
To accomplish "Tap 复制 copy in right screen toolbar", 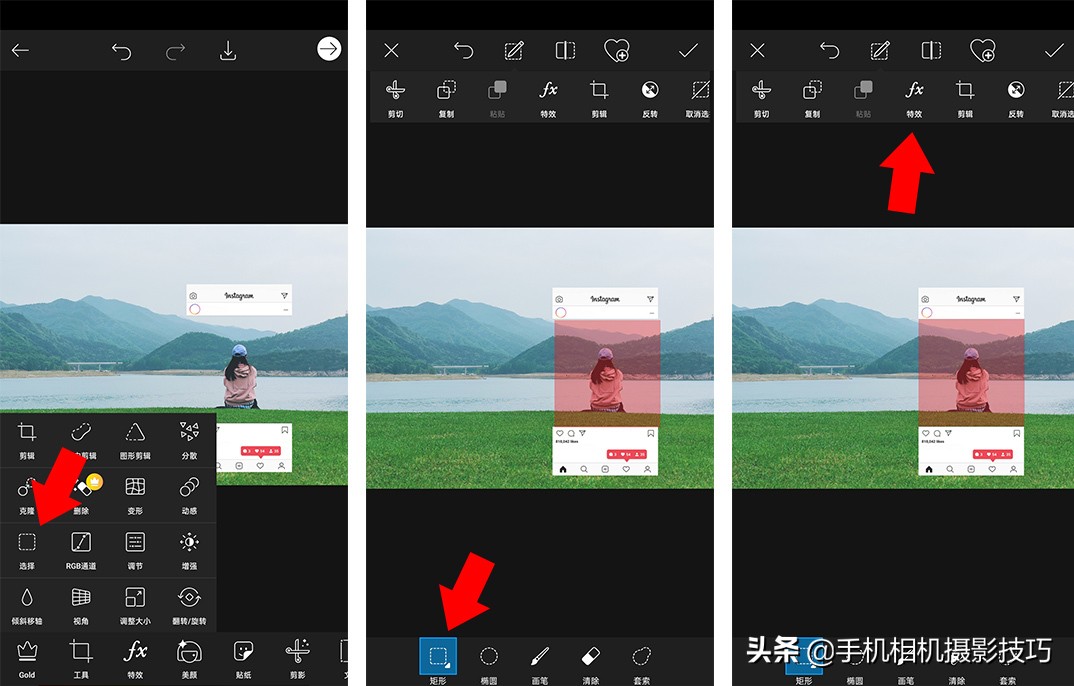I will (812, 99).
